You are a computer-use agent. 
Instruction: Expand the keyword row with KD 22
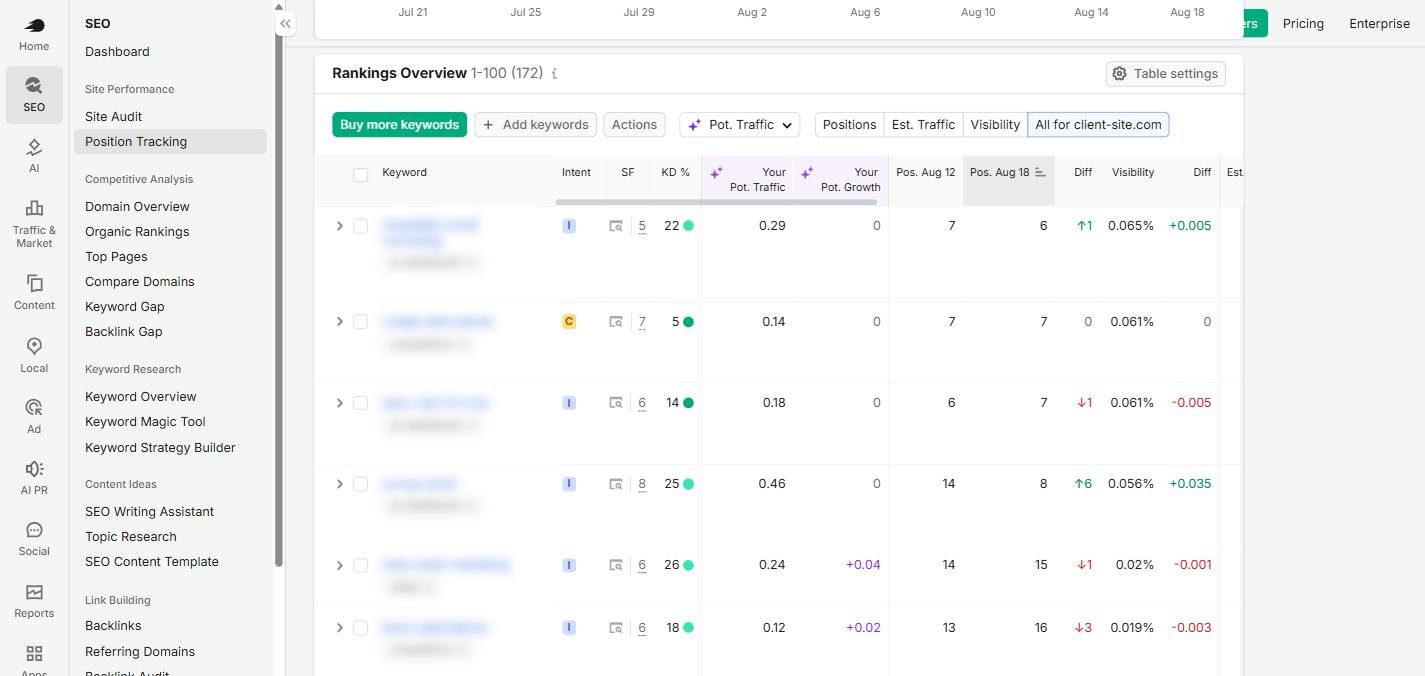tap(339, 226)
